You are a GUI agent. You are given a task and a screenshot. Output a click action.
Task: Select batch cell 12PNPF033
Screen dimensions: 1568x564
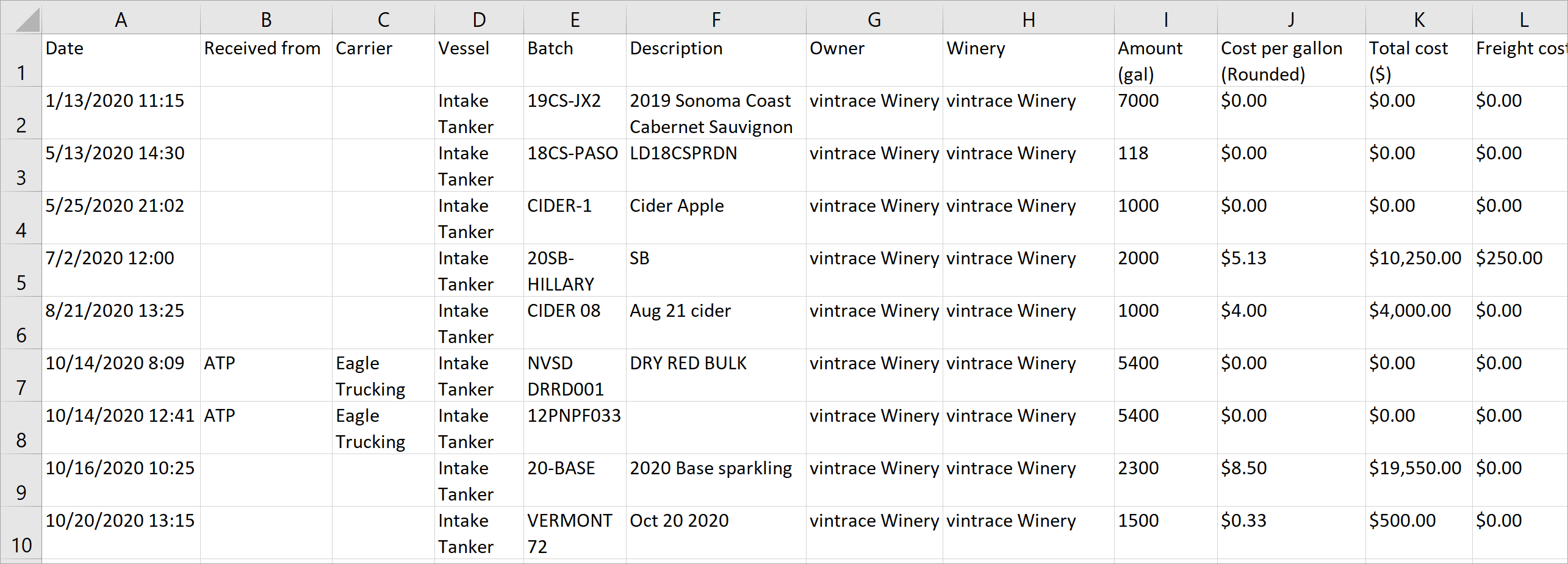(x=575, y=428)
